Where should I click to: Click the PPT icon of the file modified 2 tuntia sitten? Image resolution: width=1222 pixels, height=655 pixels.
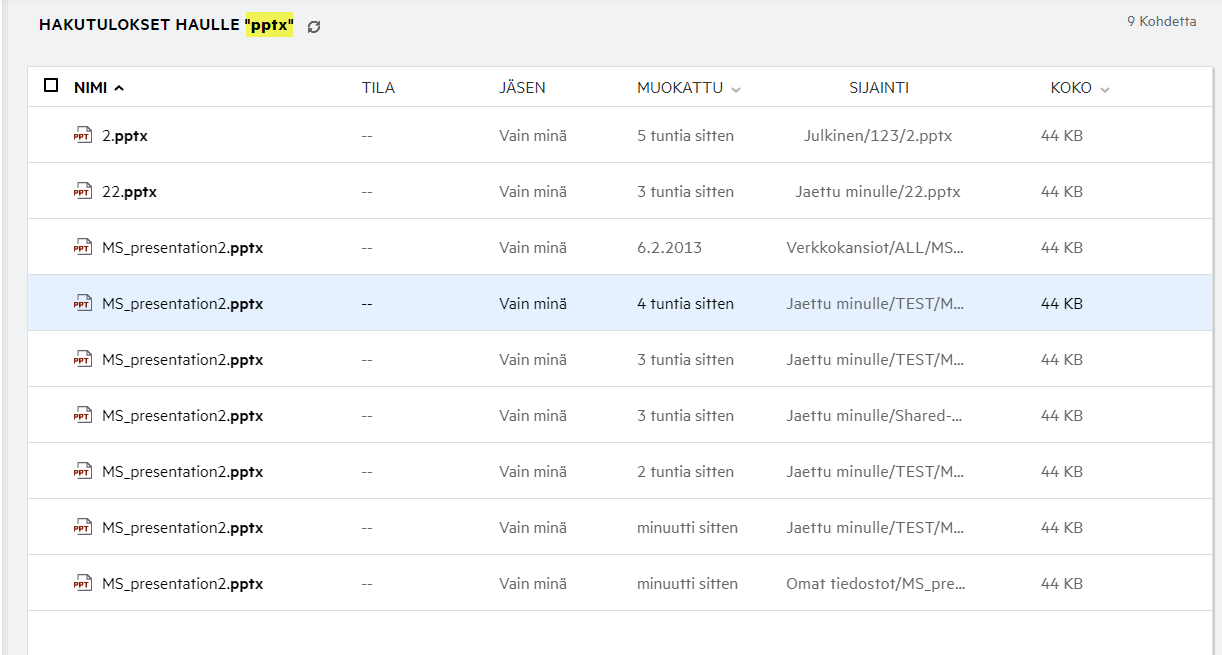tap(83, 472)
